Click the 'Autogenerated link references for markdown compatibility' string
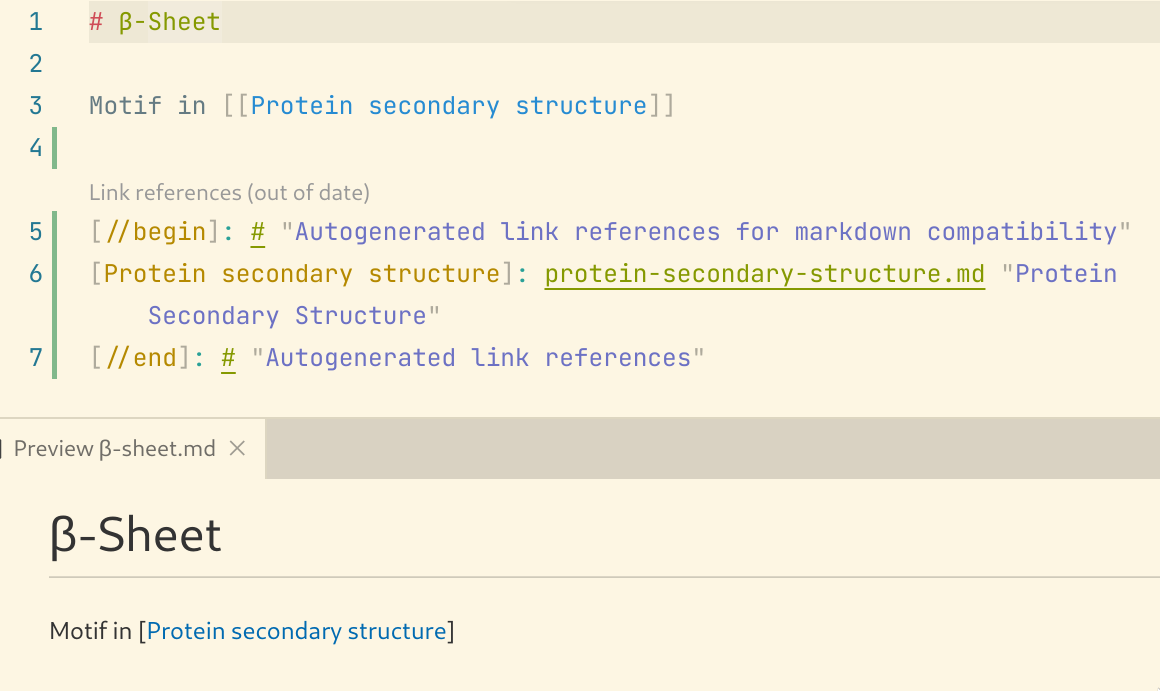This screenshot has height=691, width=1160. click(x=706, y=232)
